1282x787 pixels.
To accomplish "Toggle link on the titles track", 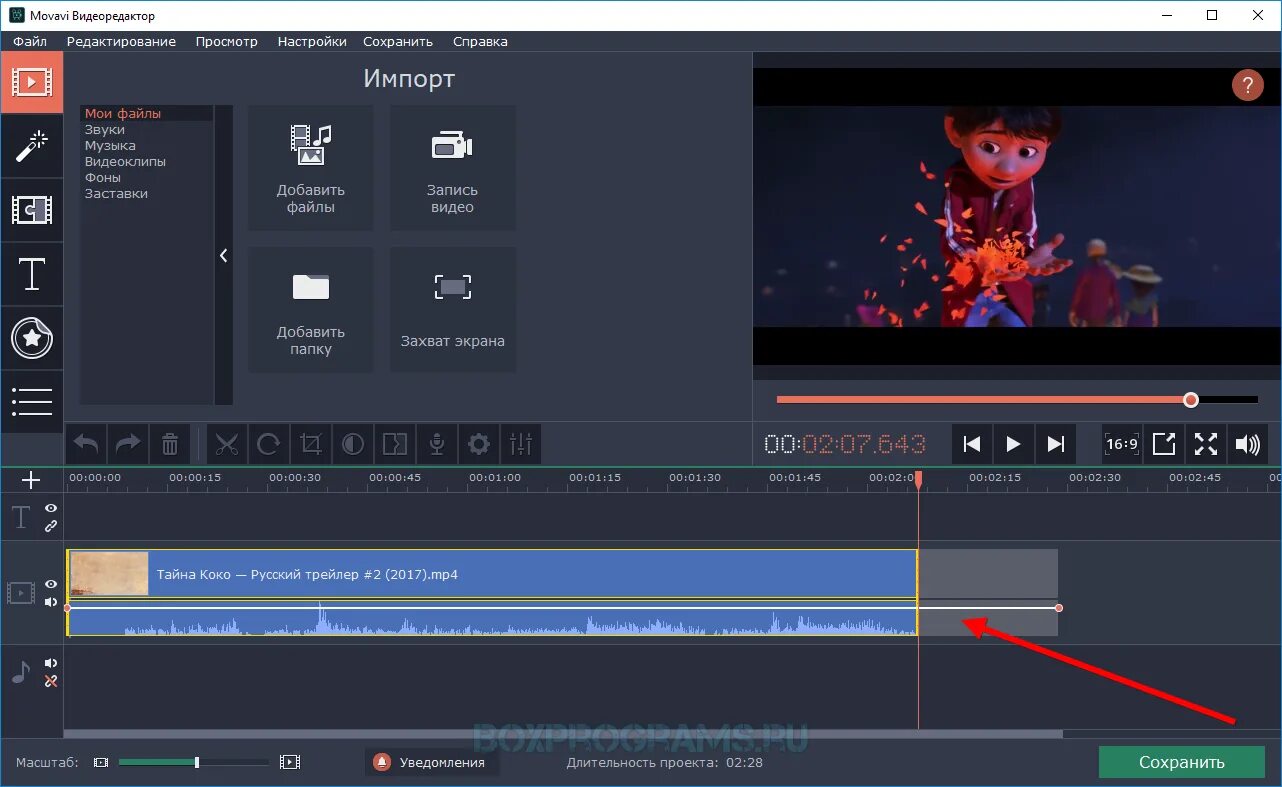I will [51, 526].
